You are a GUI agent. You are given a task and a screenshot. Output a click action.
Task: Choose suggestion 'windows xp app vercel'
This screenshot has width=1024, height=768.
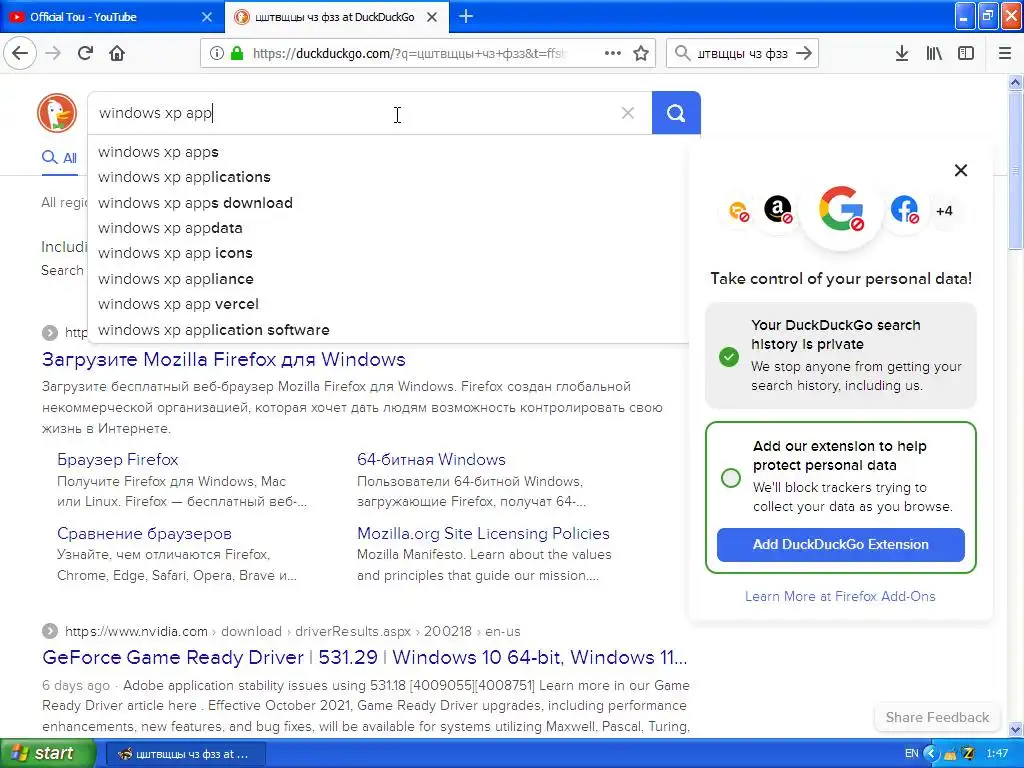click(388, 304)
